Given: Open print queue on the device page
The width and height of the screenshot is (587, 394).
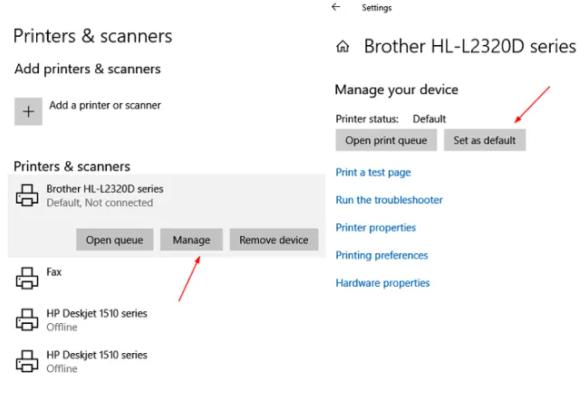Looking at the screenshot, I should click(386, 140).
